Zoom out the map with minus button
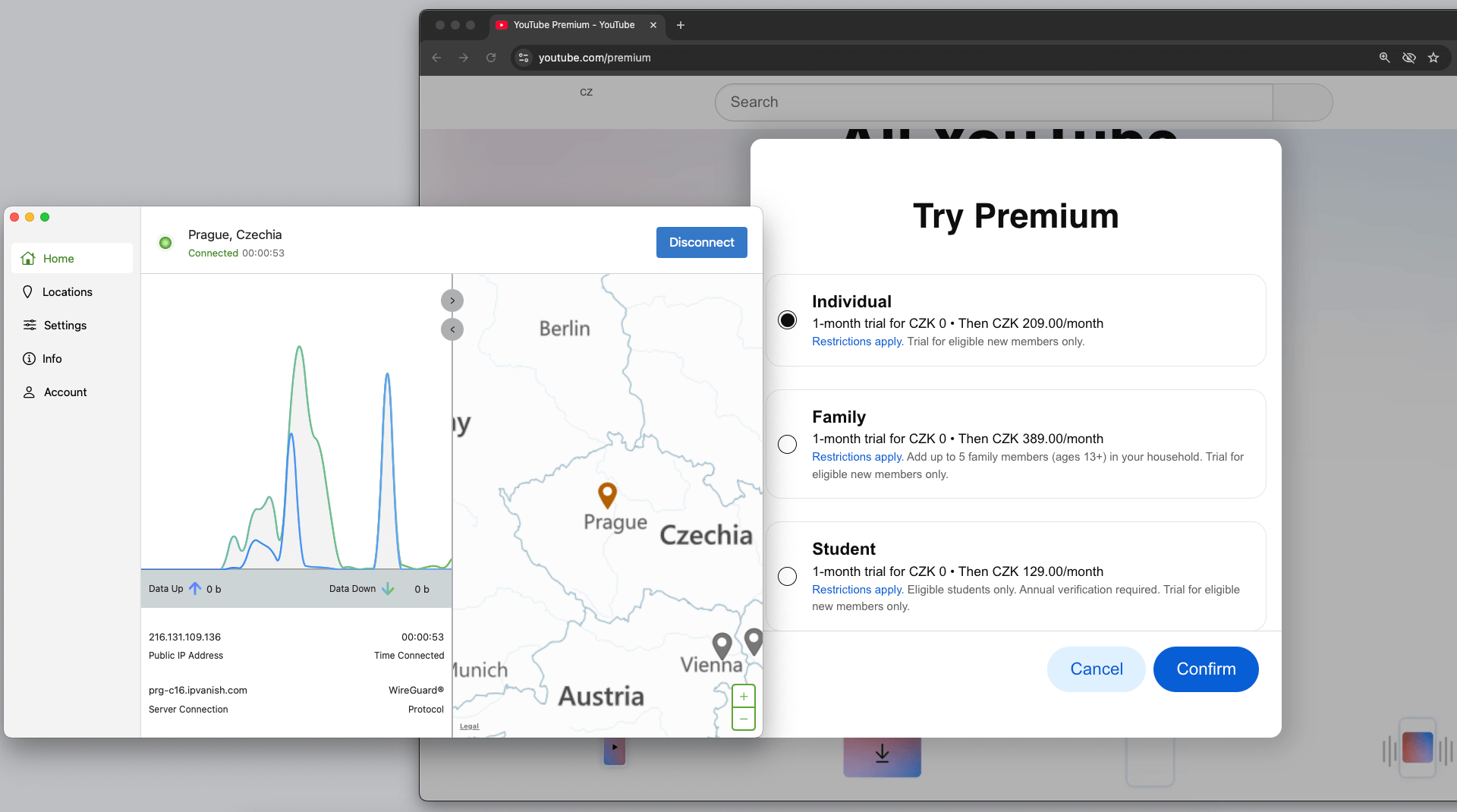 (744, 719)
